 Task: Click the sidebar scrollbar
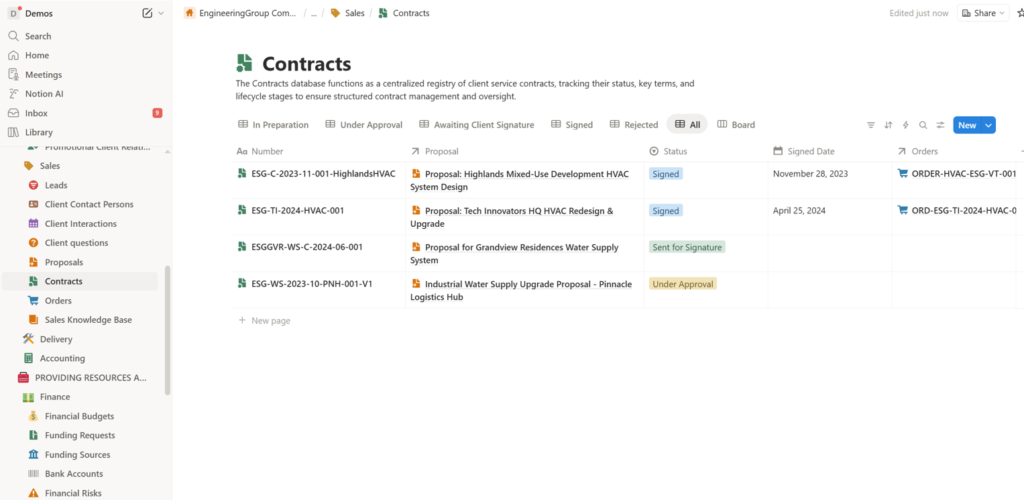tap(168, 330)
